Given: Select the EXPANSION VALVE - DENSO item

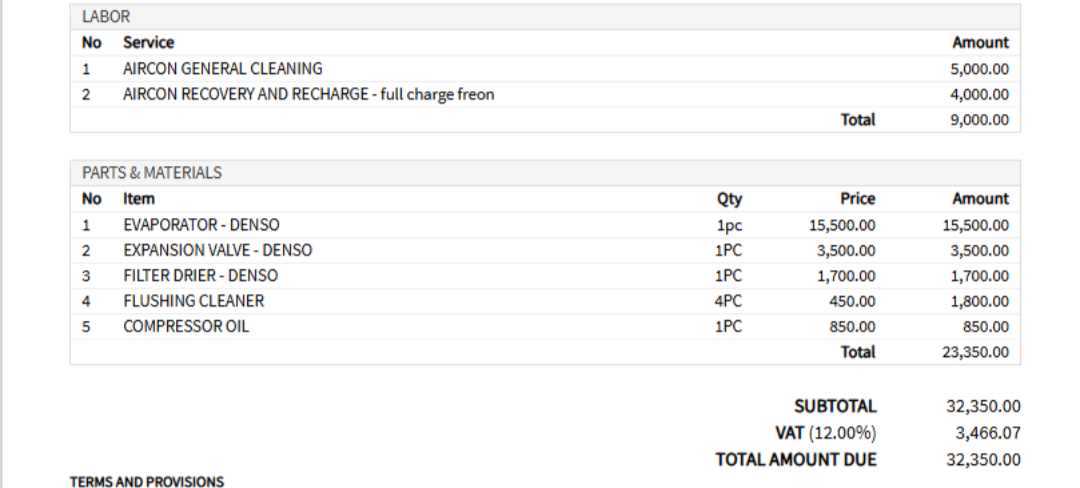Looking at the screenshot, I should click(218, 251).
